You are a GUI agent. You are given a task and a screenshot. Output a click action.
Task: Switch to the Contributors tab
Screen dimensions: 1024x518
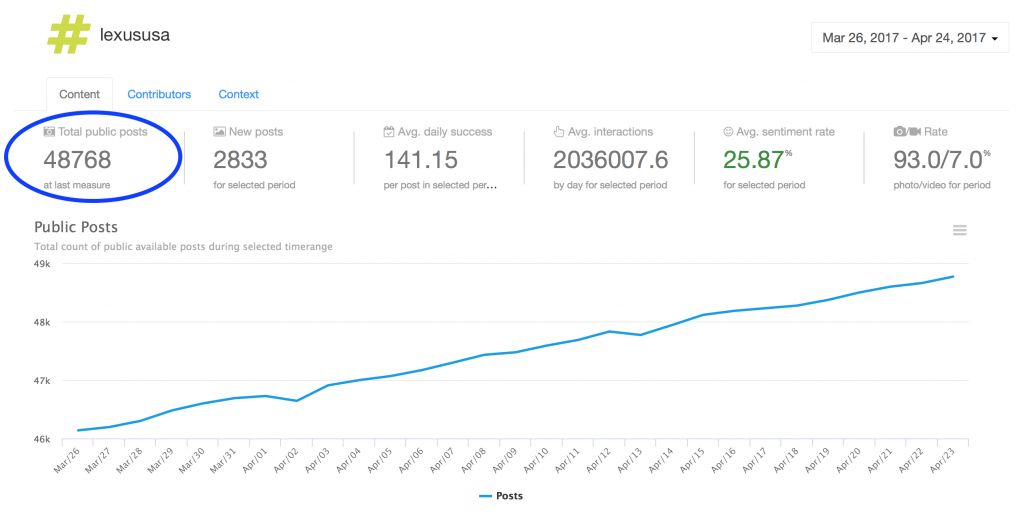pyautogui.click(x=159, y=94)
